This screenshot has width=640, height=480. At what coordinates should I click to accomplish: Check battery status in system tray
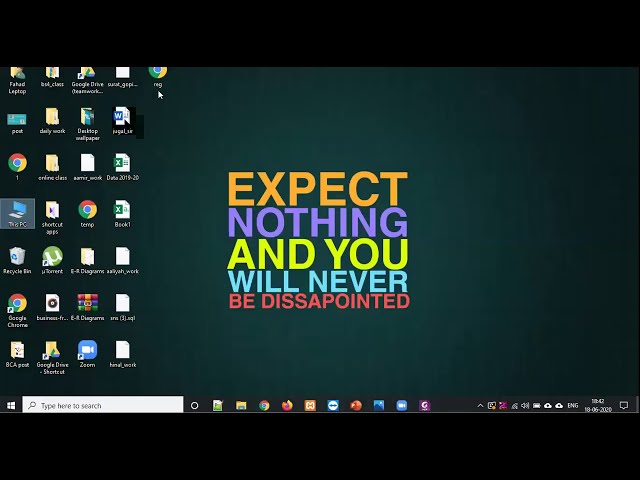[x=537, y=405]
